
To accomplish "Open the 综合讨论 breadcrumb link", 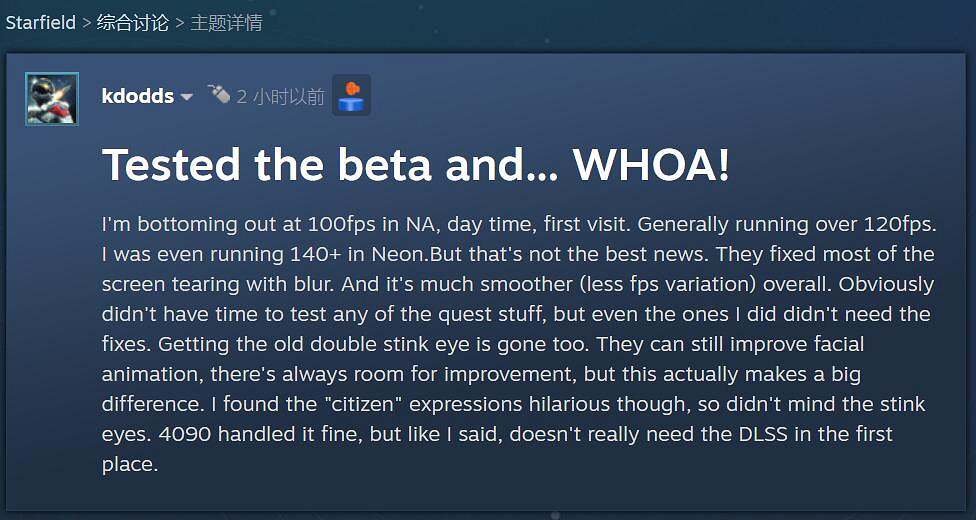I will [132, 23].
